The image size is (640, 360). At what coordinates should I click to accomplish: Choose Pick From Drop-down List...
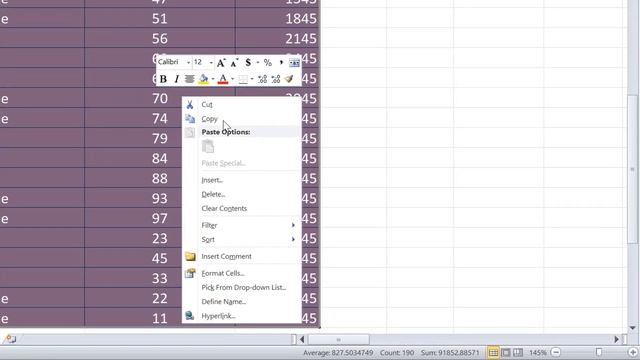click(x=241, y=288)
